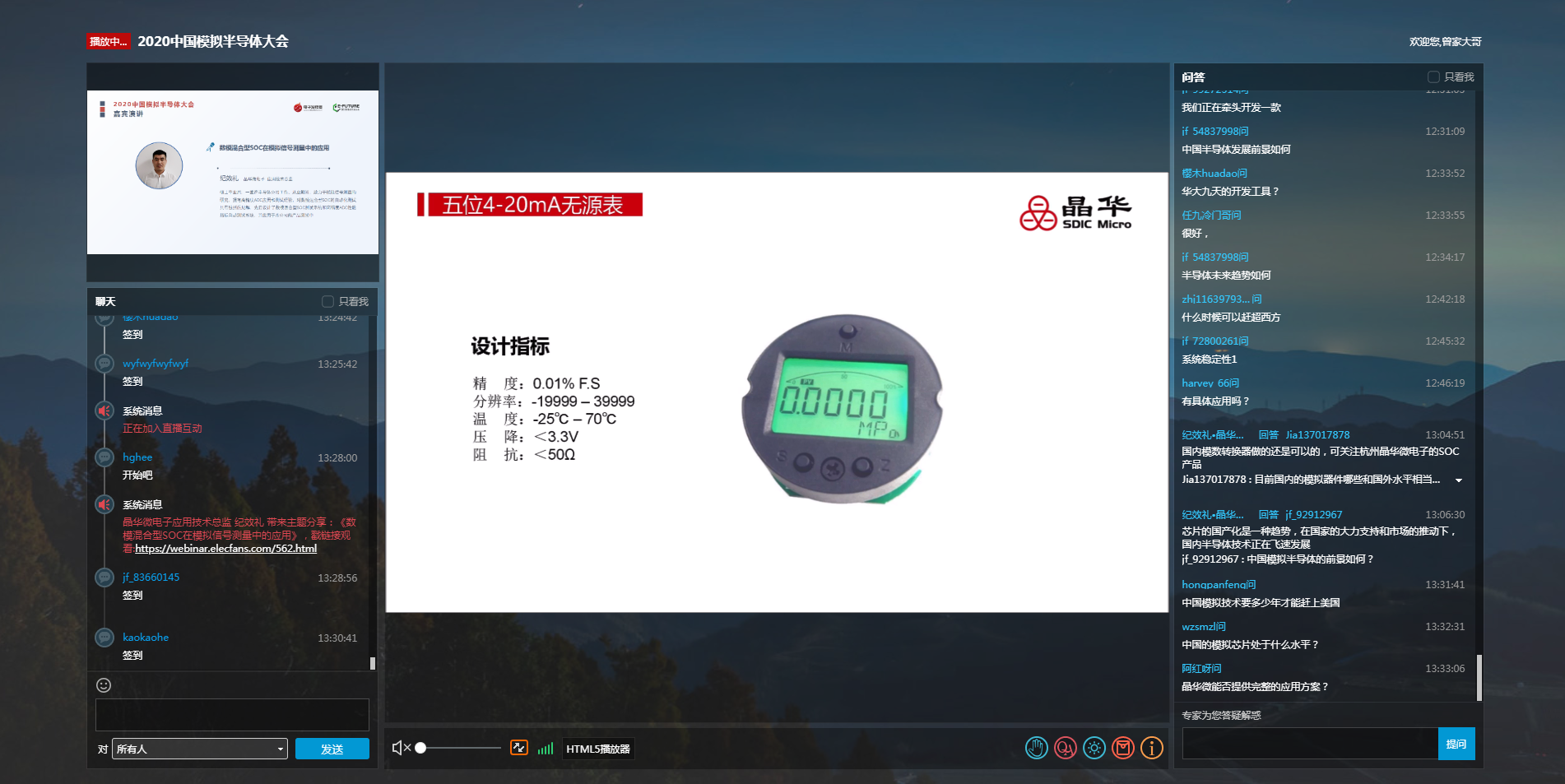The image size is (1565, 784).
Task: Click username jf_83660145 in chat
Action: 151,578
